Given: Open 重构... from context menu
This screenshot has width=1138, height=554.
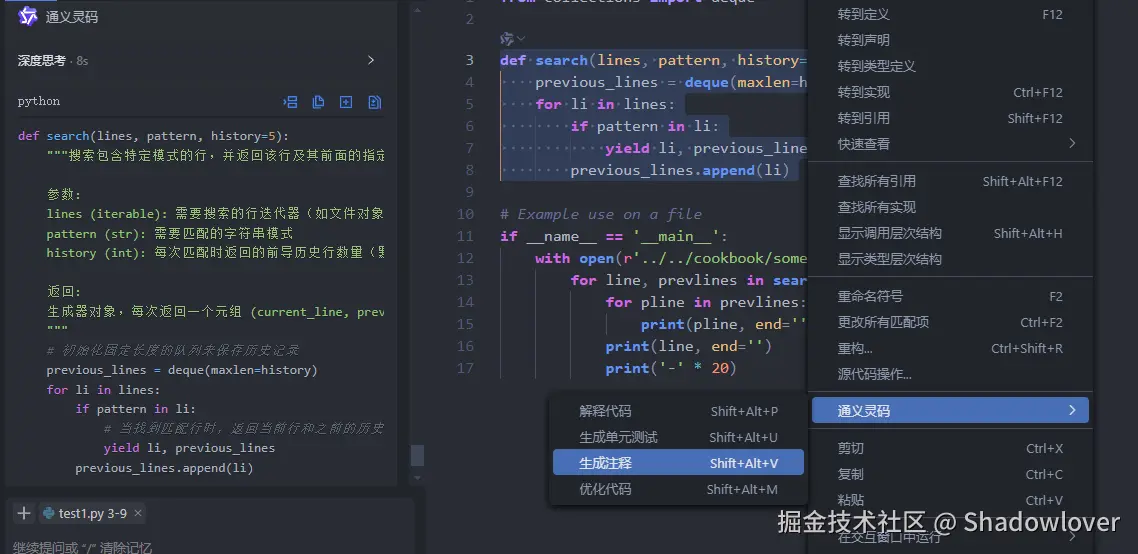Looking at the screenshot, I should click(949, 349).
